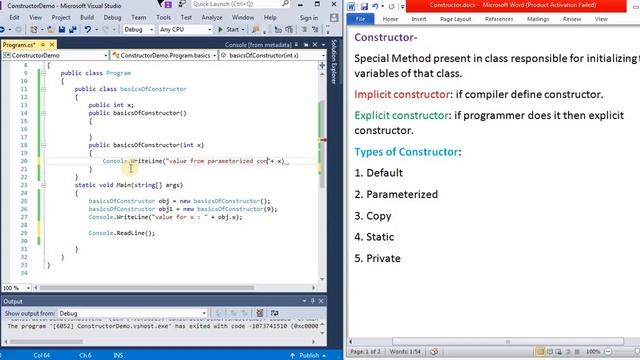The width and height of the screenshot is (640, 360).
Task: Open the Debug configuration dropdown
Action: [x=138, y=29]
